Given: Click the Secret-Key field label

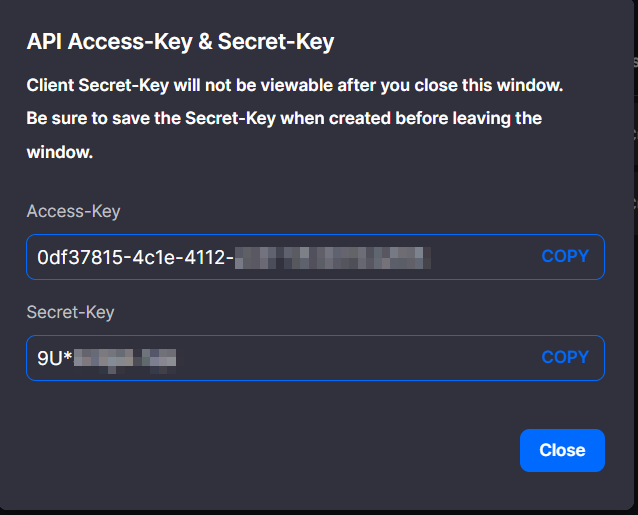Looking at the screenshot, I should point(70,312).
